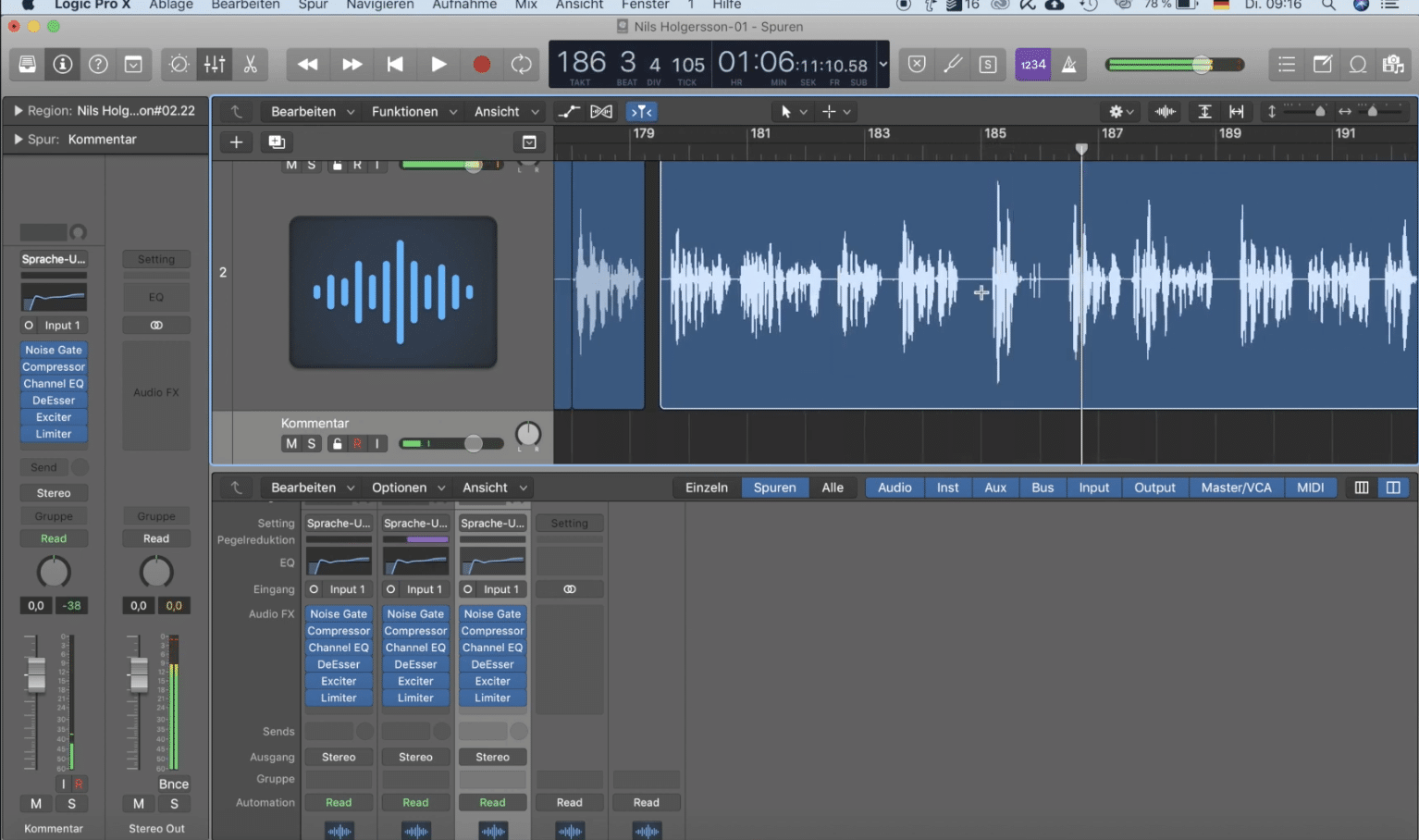
Task: Open the Navigieren menu
Action: click(x=380, y=5)
